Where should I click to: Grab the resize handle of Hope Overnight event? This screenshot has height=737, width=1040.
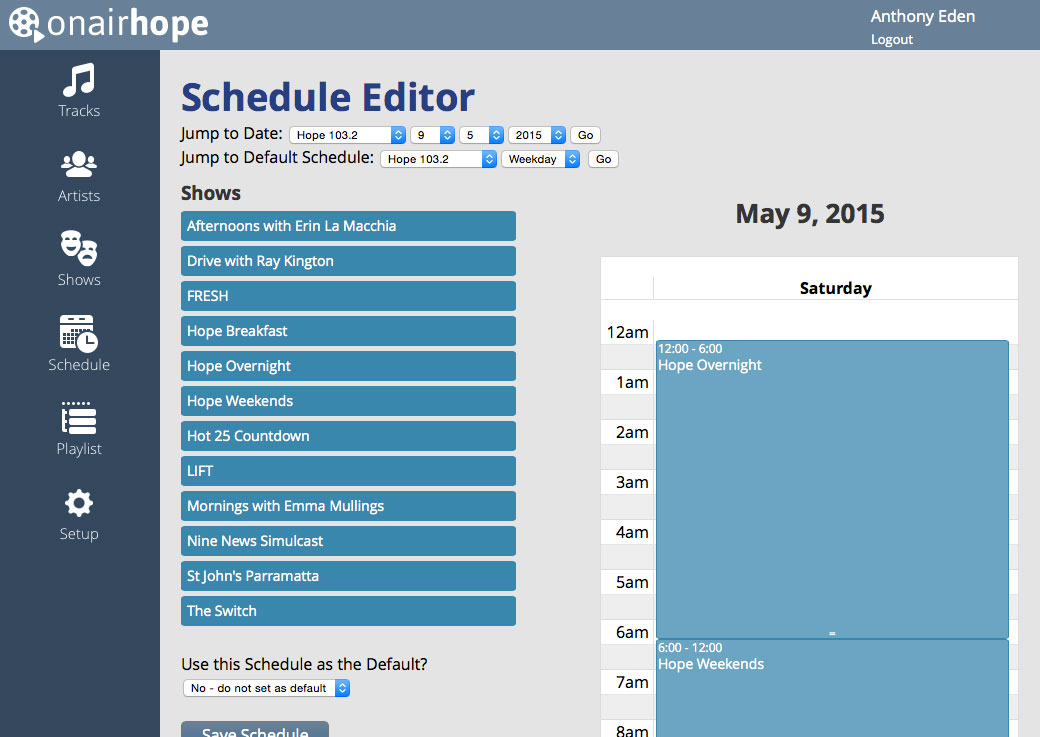coord(832,634)
